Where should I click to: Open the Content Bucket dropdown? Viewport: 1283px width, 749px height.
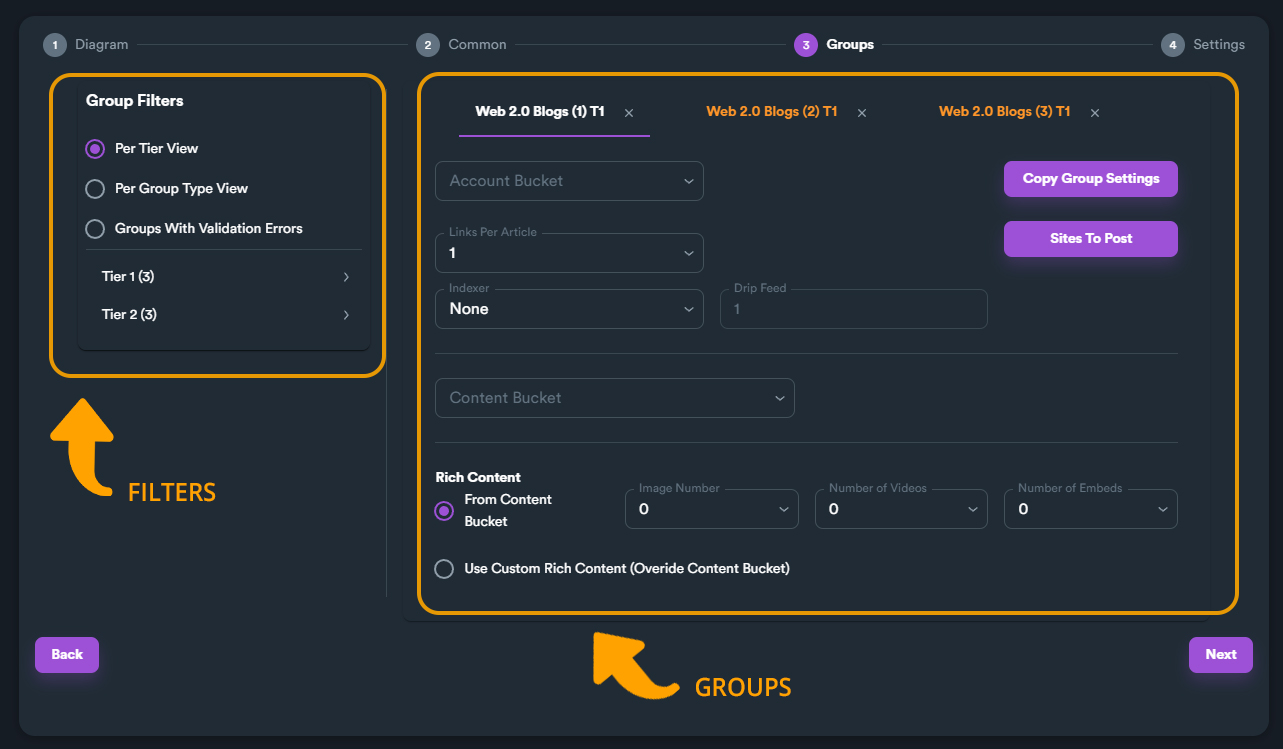click(x=615, y=398)
